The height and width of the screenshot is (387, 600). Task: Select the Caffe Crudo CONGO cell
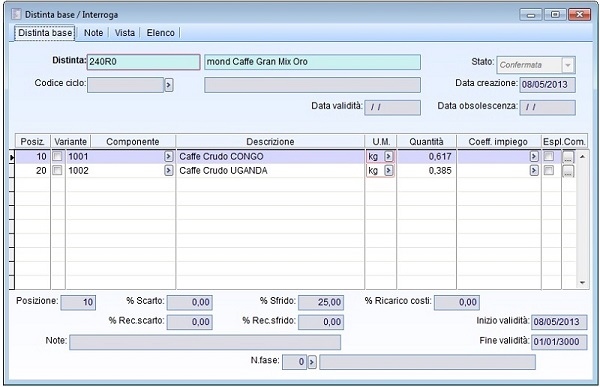click(x=270, y=157)
